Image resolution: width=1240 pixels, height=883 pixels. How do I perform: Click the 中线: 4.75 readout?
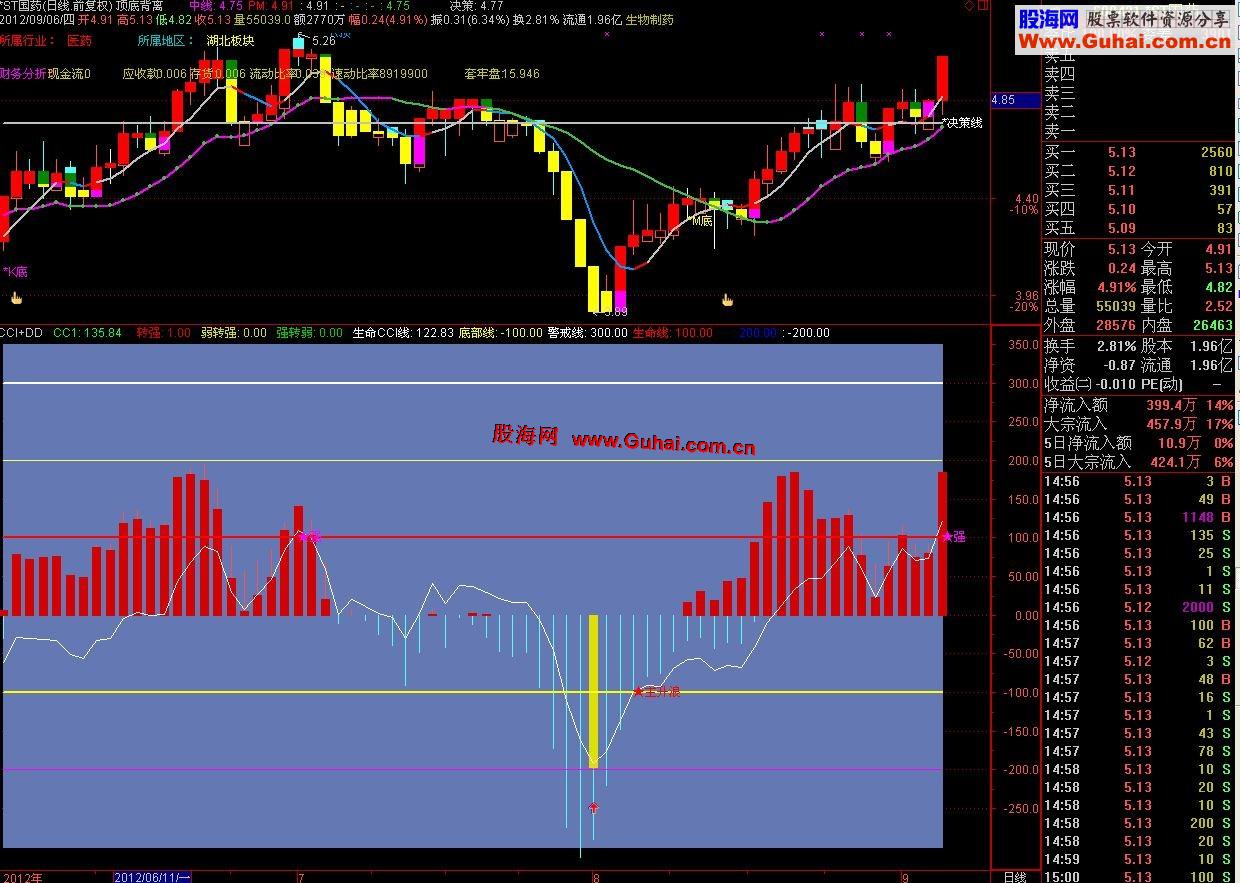pyautogui.click(x=216, y=5)
